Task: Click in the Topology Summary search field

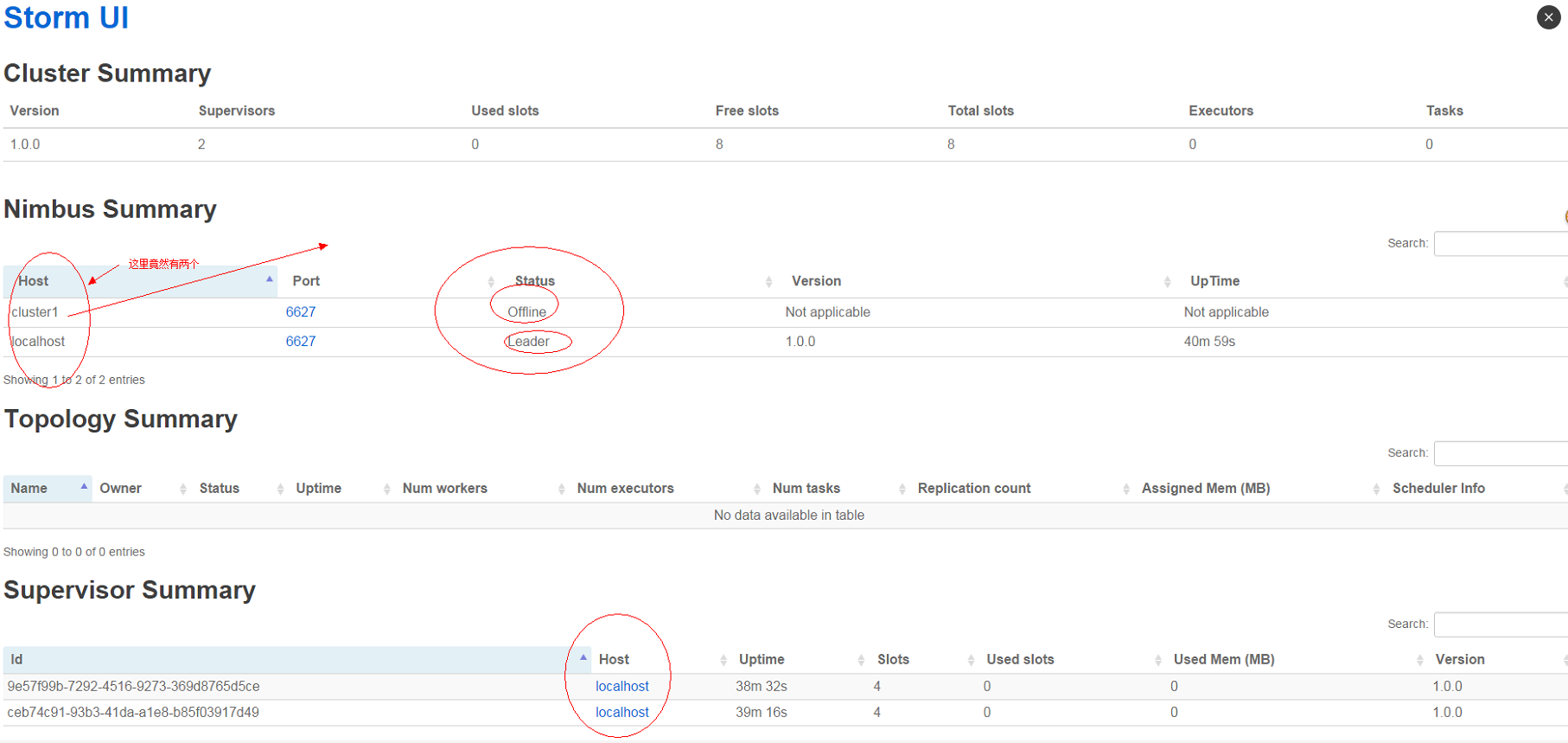Action: coord(1501,453)
